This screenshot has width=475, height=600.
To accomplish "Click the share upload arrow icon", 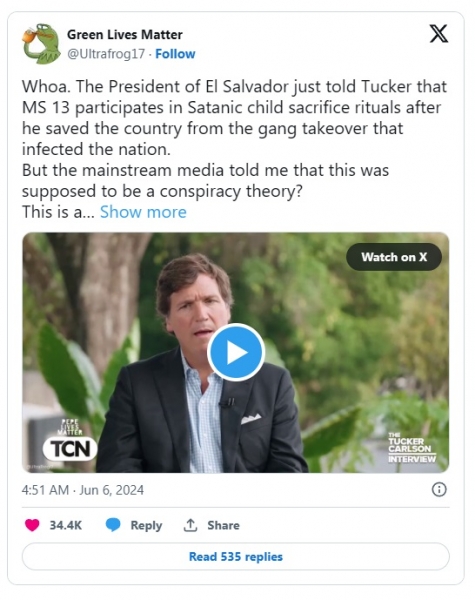I will 190,525.
